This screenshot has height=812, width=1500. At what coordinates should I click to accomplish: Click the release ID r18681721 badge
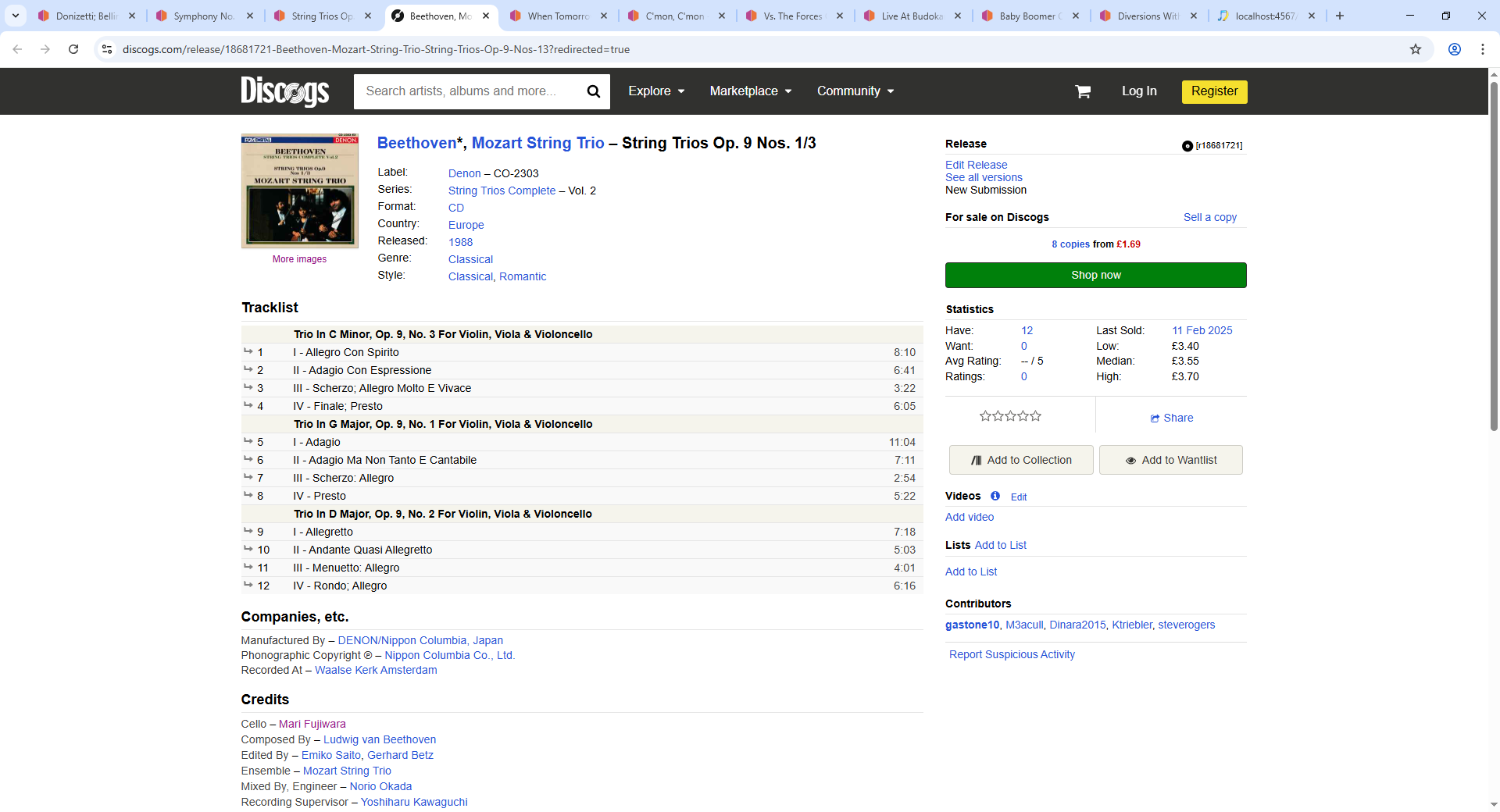[1212, 145]
